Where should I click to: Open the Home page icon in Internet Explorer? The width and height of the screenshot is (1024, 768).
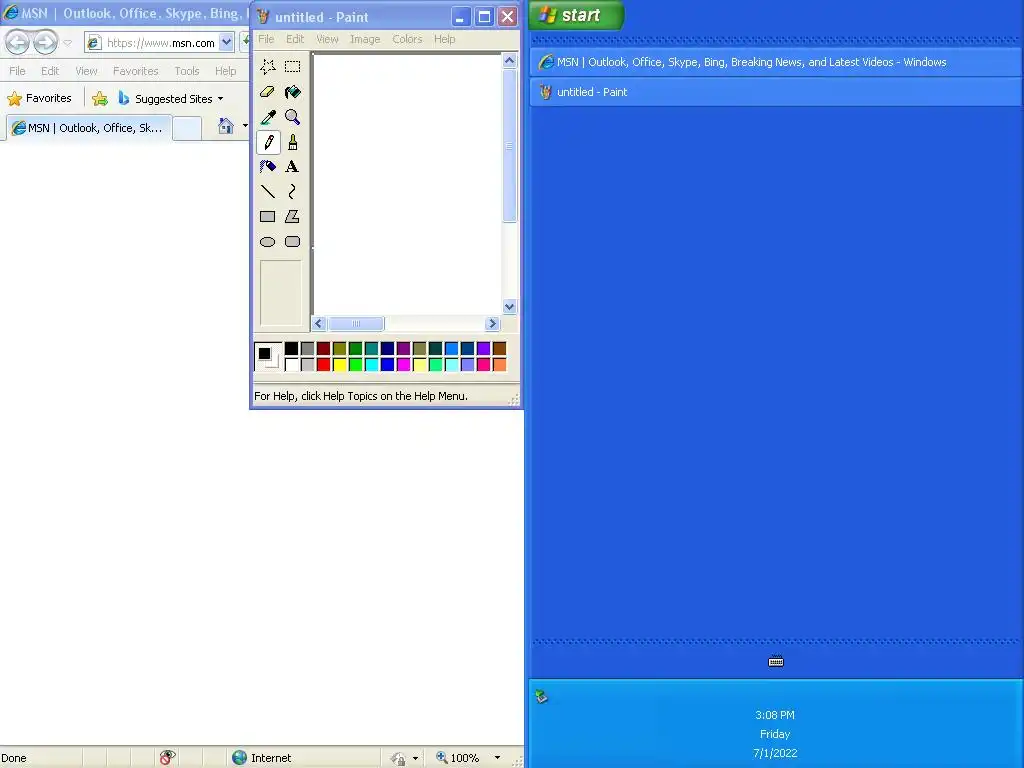point(226,125)
